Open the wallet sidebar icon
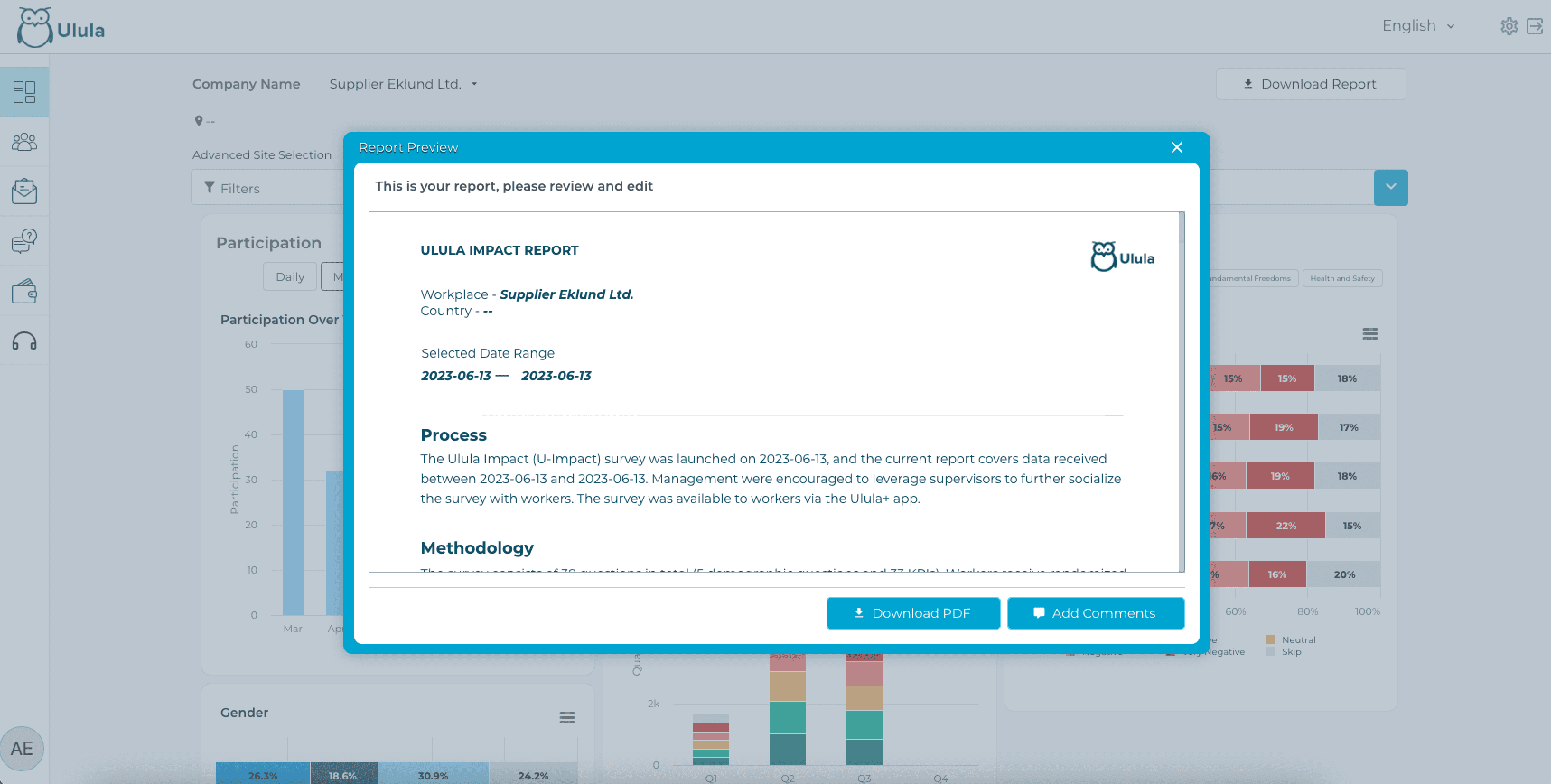Viewport: 1551px width, 784px height. pos(24,291)
